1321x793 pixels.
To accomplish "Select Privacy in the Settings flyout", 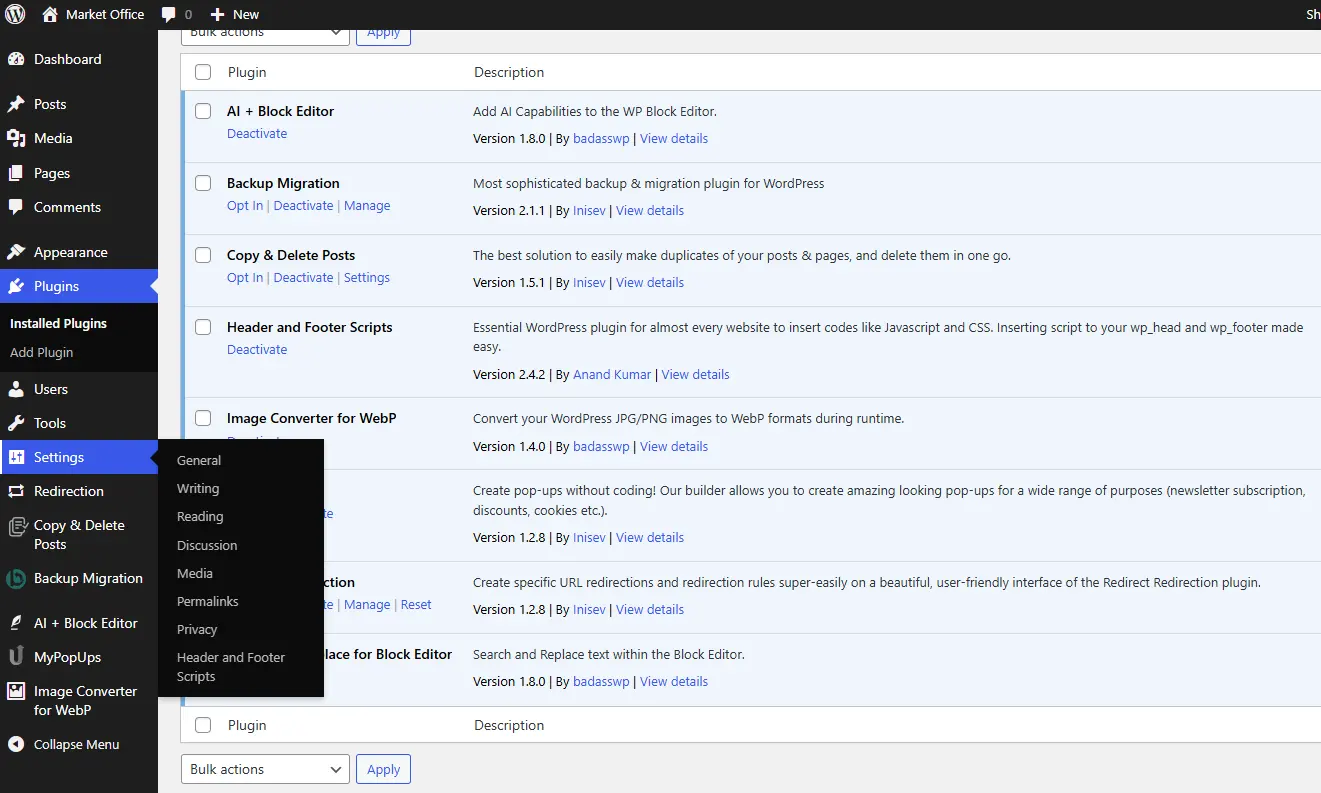I will point(197,629).
